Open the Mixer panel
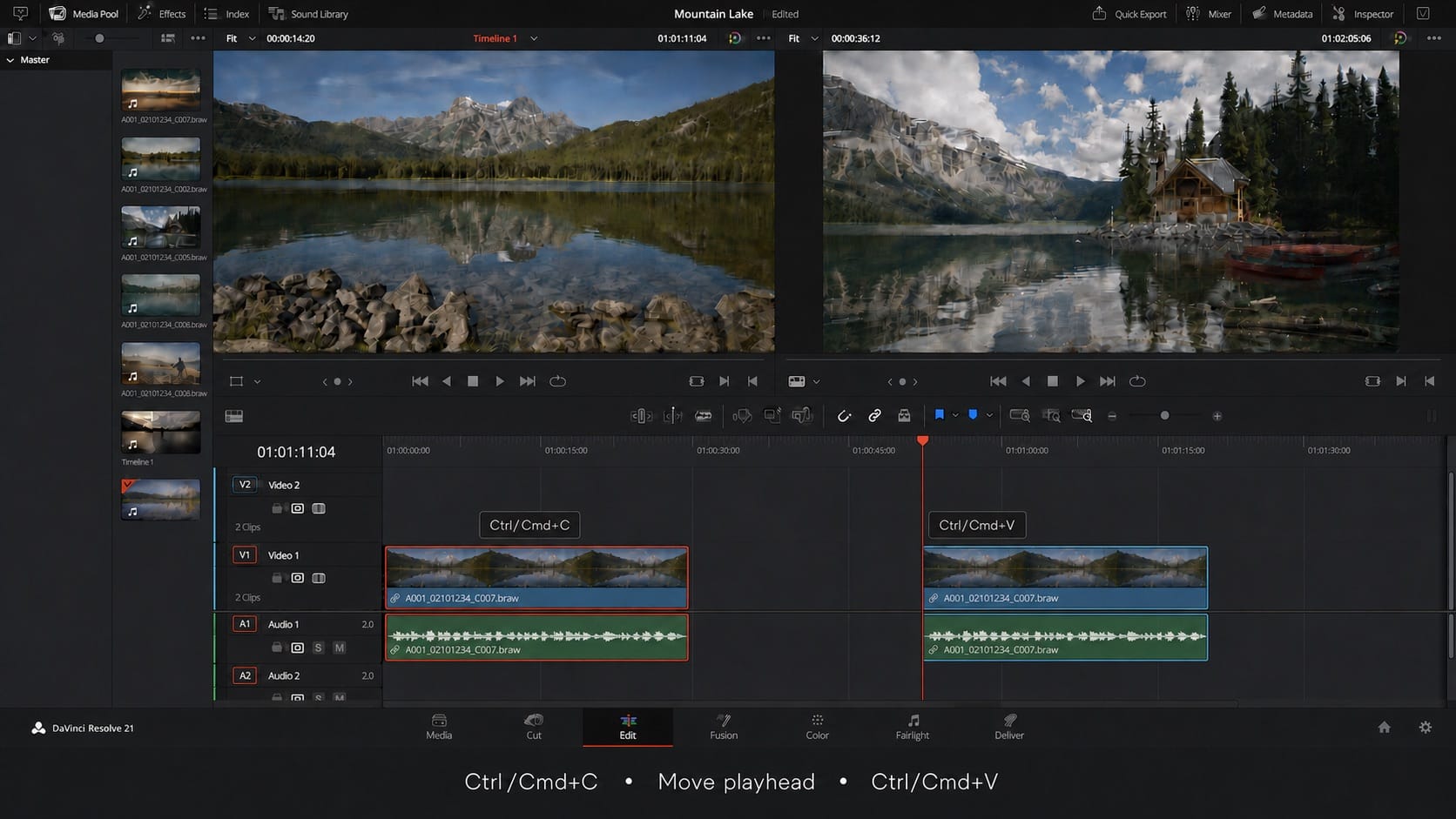This screenshot has width=1456, height=819. pos(1209,14)
